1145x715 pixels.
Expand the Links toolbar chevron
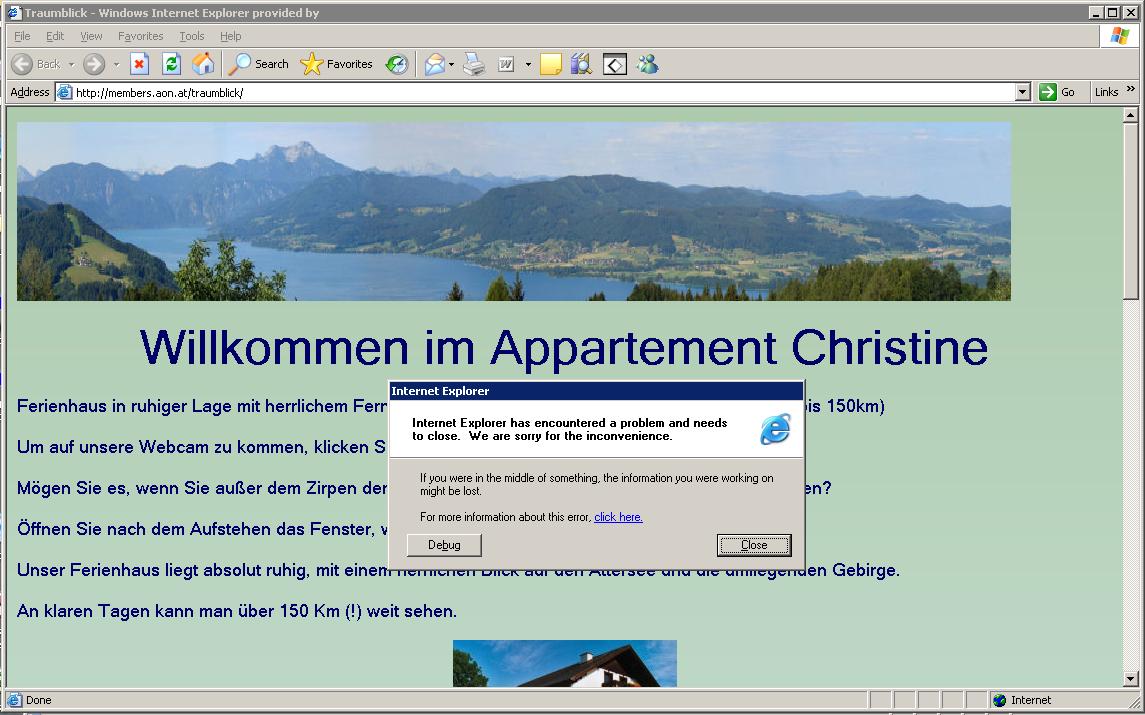[x=1131, y=89]
